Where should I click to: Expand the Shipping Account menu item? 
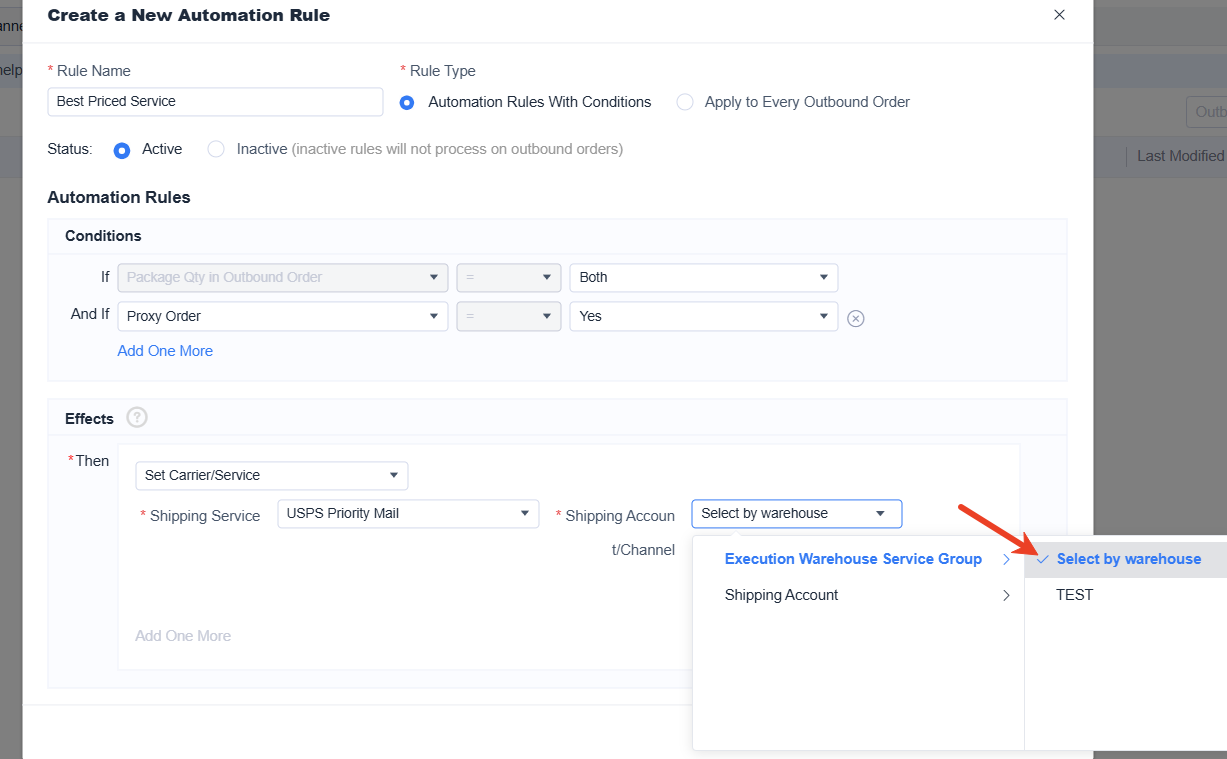(x=858, y=595)
